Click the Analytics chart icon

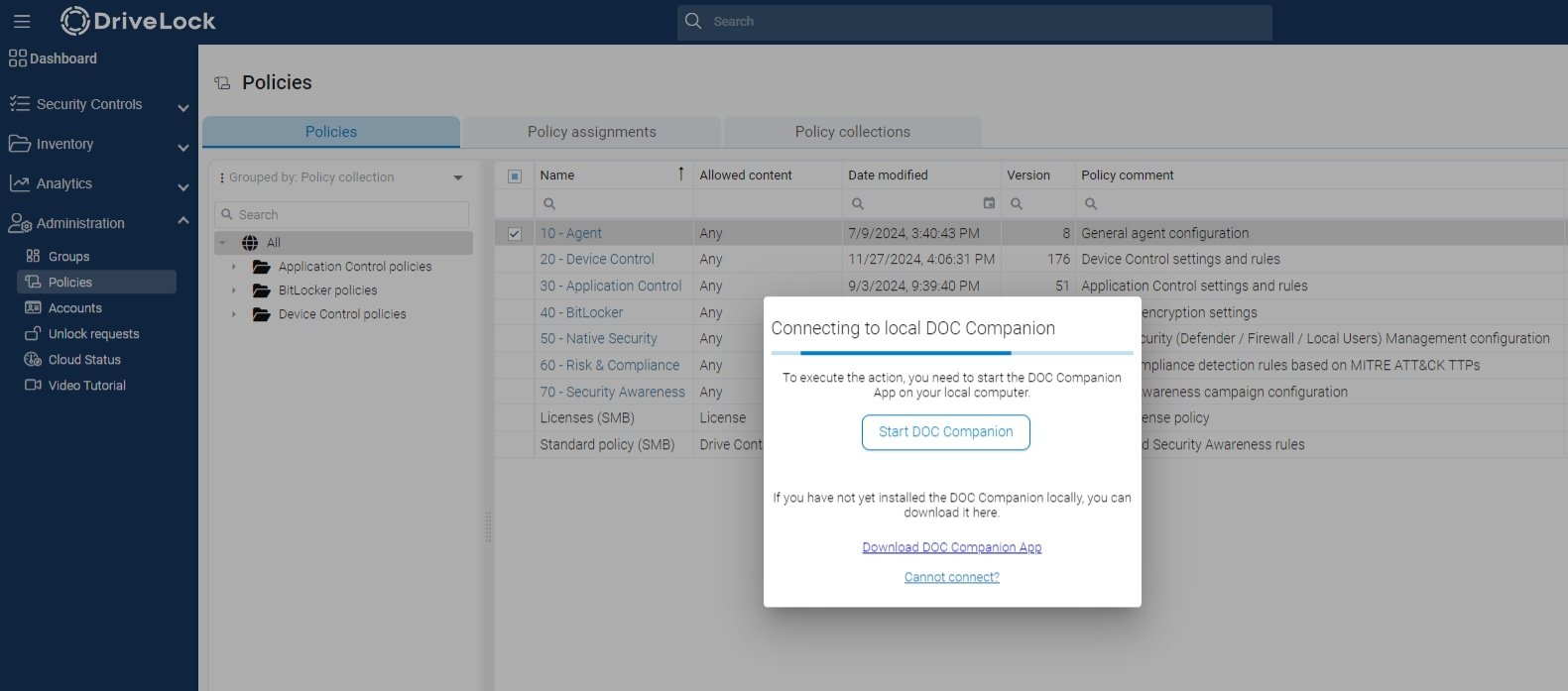19,183
